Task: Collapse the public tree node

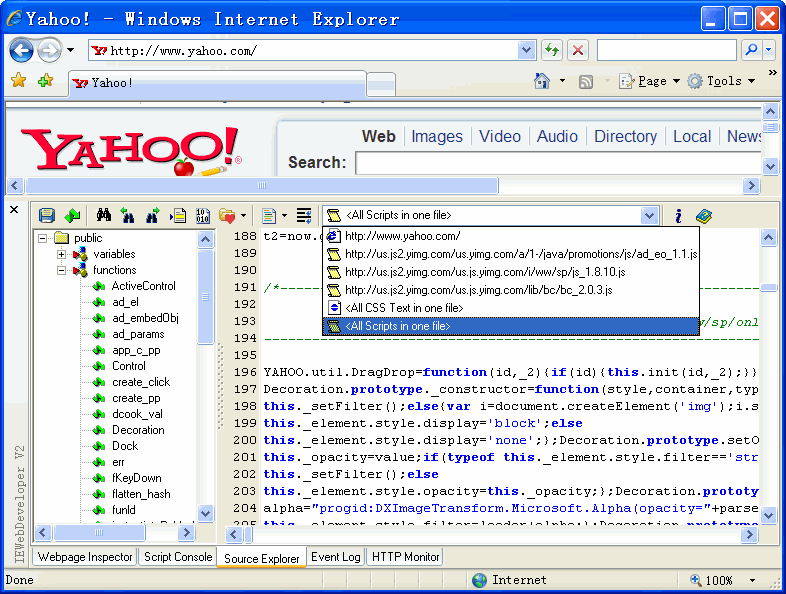Action: click(x=43, y=238)
